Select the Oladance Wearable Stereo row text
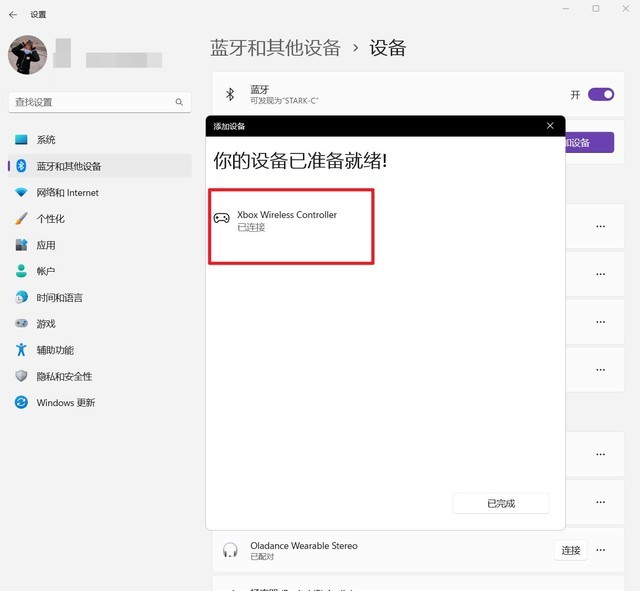Screen dimensions: 640x591 [x=304, y=546]
